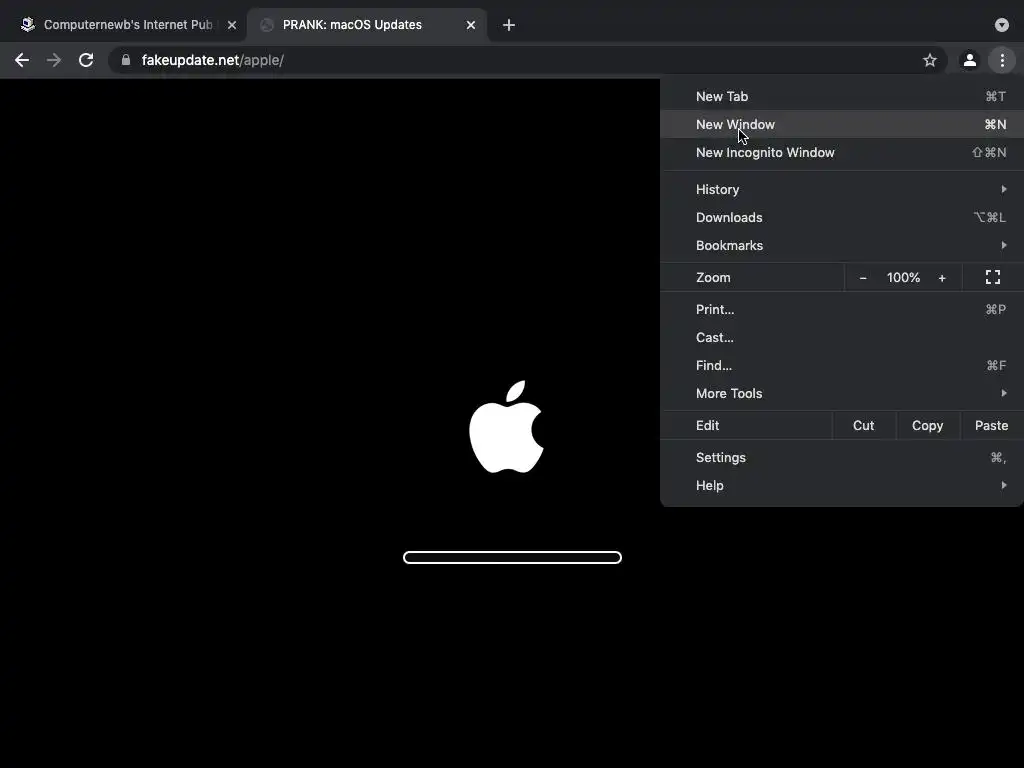Click the lock site info icon
The width and height of the screenshot is (1024, 768).
(x=126, y=60)
